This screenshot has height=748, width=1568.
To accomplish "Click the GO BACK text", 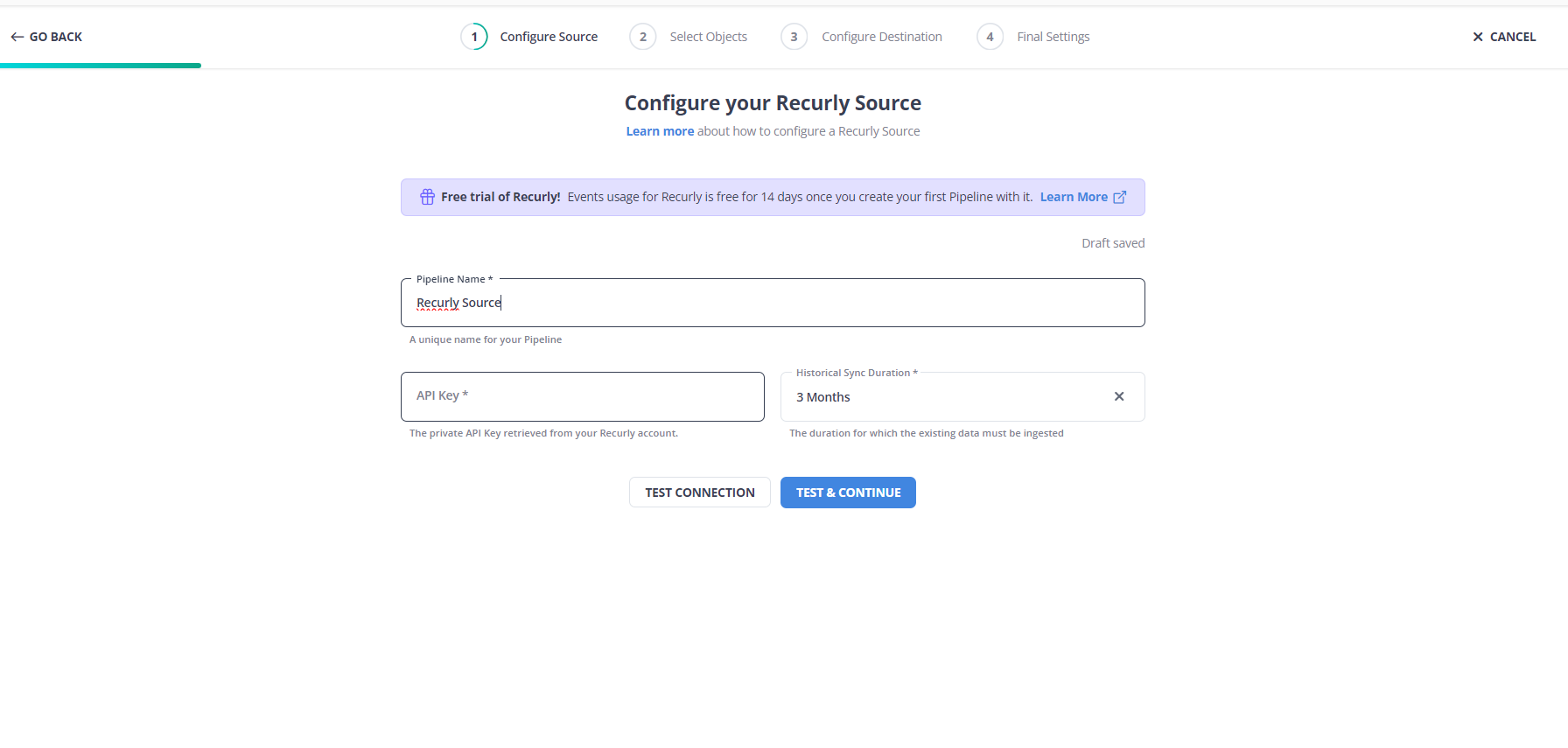I will coord(56,37).
